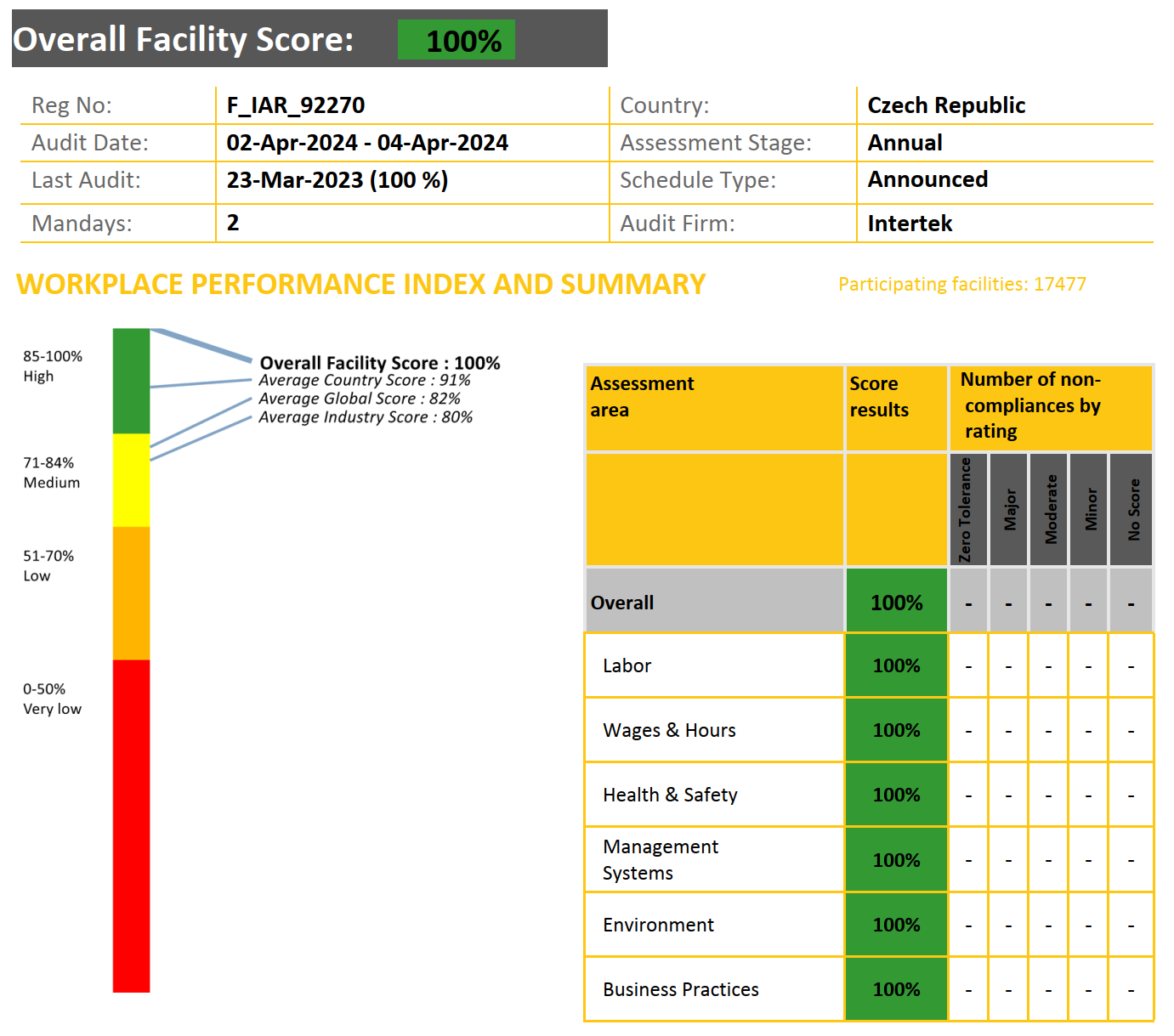
Task: Select the registration number F_IAR_92270
Action: click(295, 105)
